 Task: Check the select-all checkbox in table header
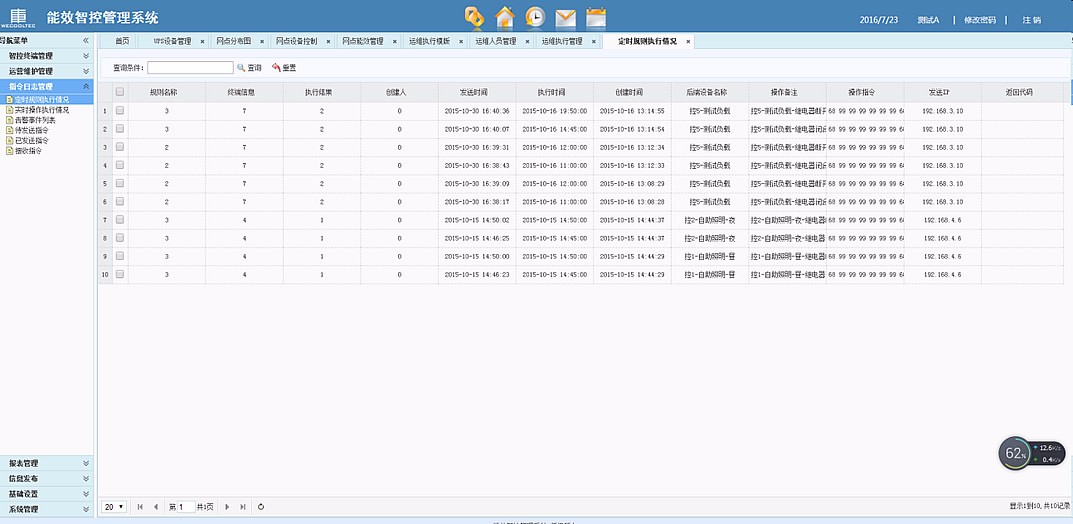click(x=120, y=92)
